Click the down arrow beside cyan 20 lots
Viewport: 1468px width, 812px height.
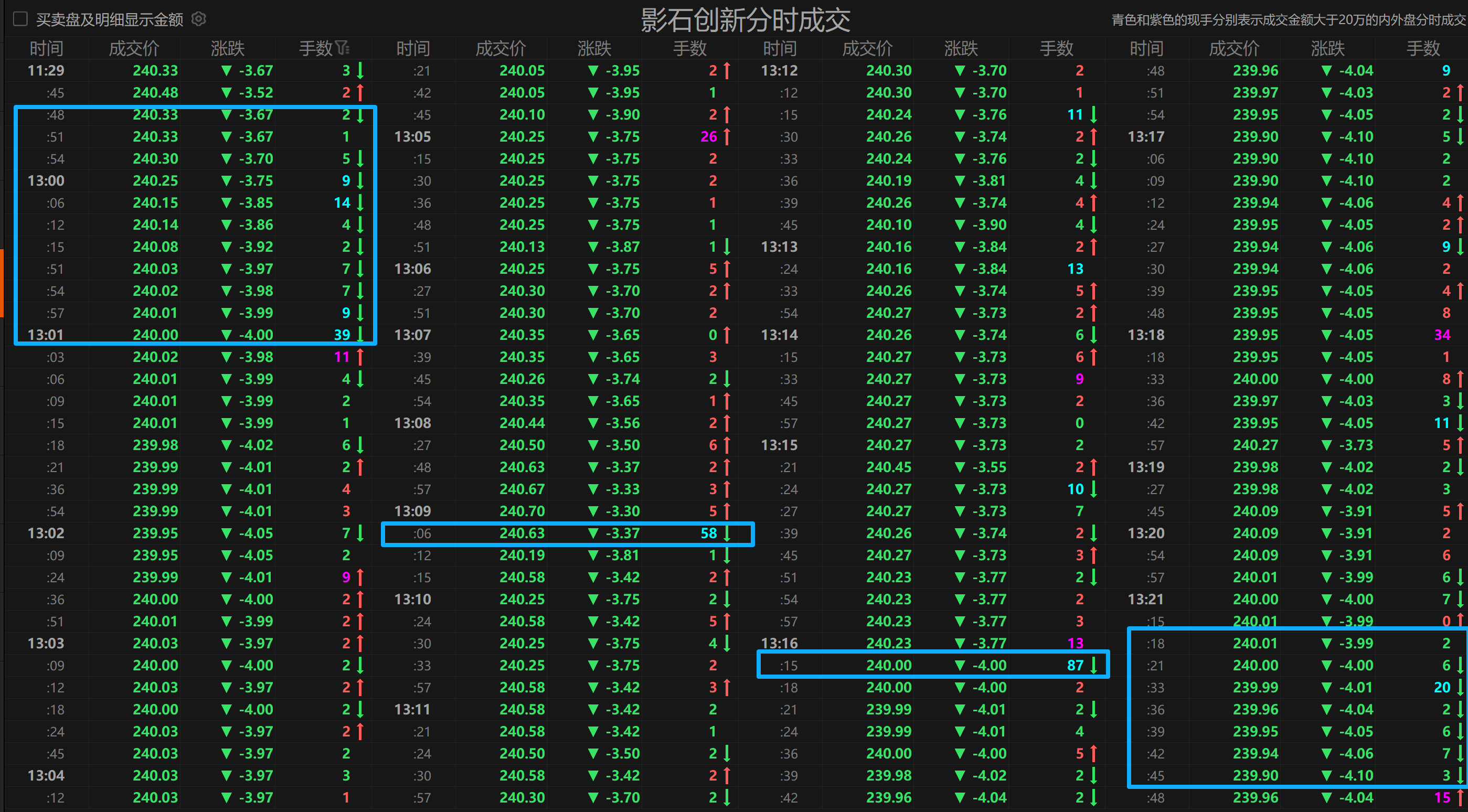click(1460, 687)
